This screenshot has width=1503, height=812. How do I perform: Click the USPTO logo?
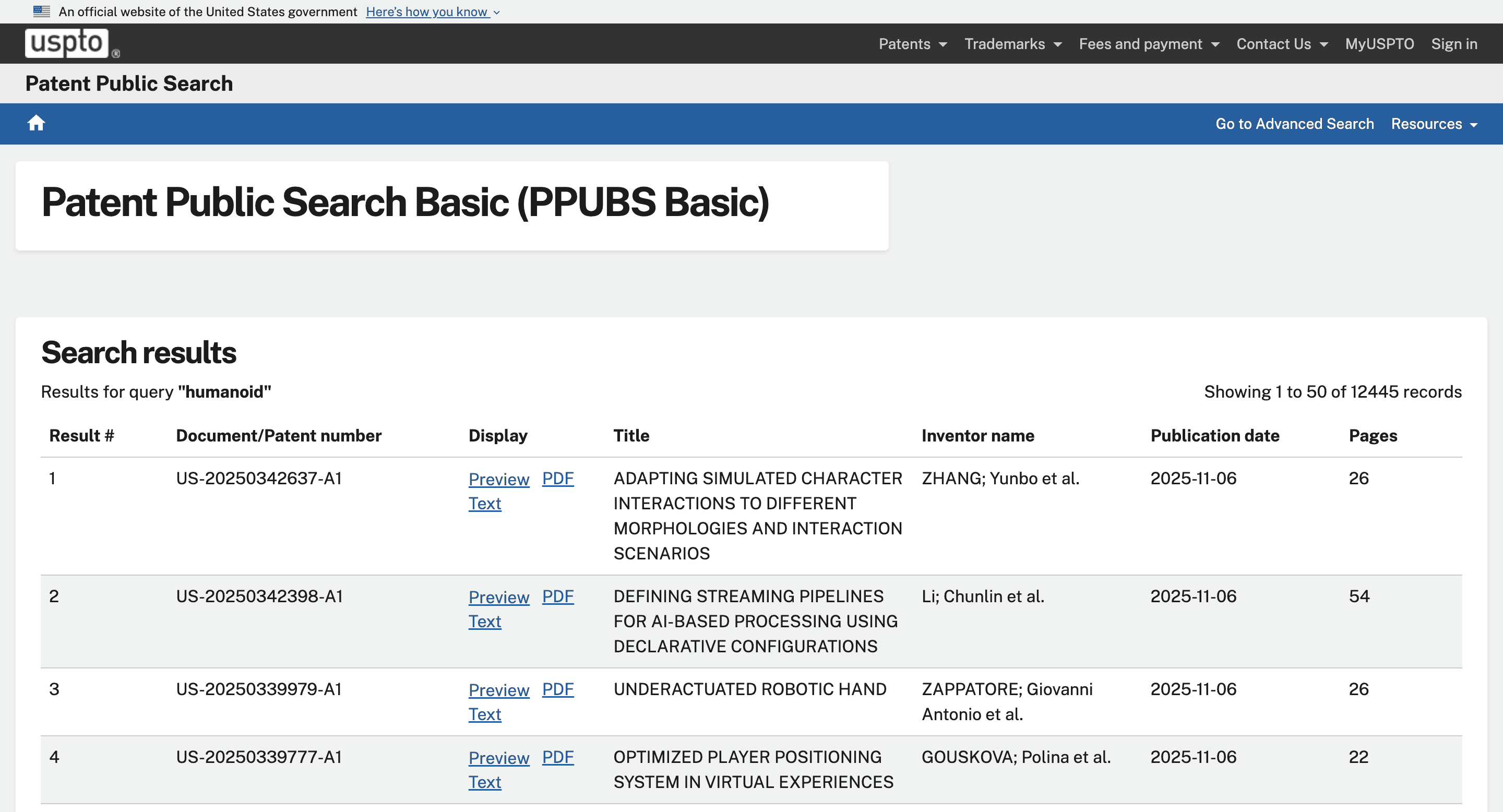[x=69, y=43]
